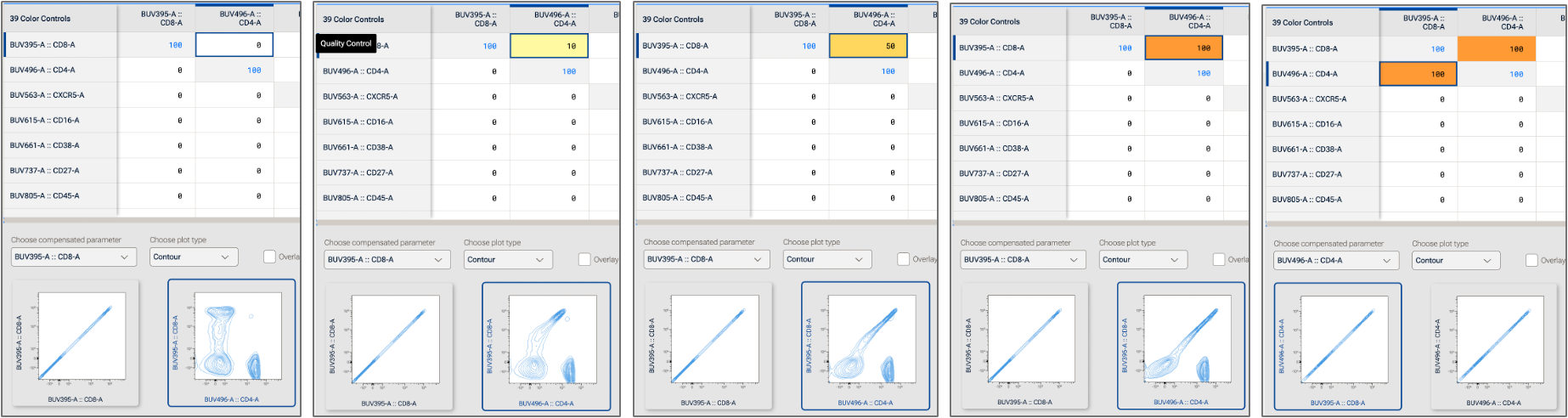Viewport: 1568px width, 418px height.
Task: Click the BUV496-A contour plot in the middle panel
Action: [865, 345]
